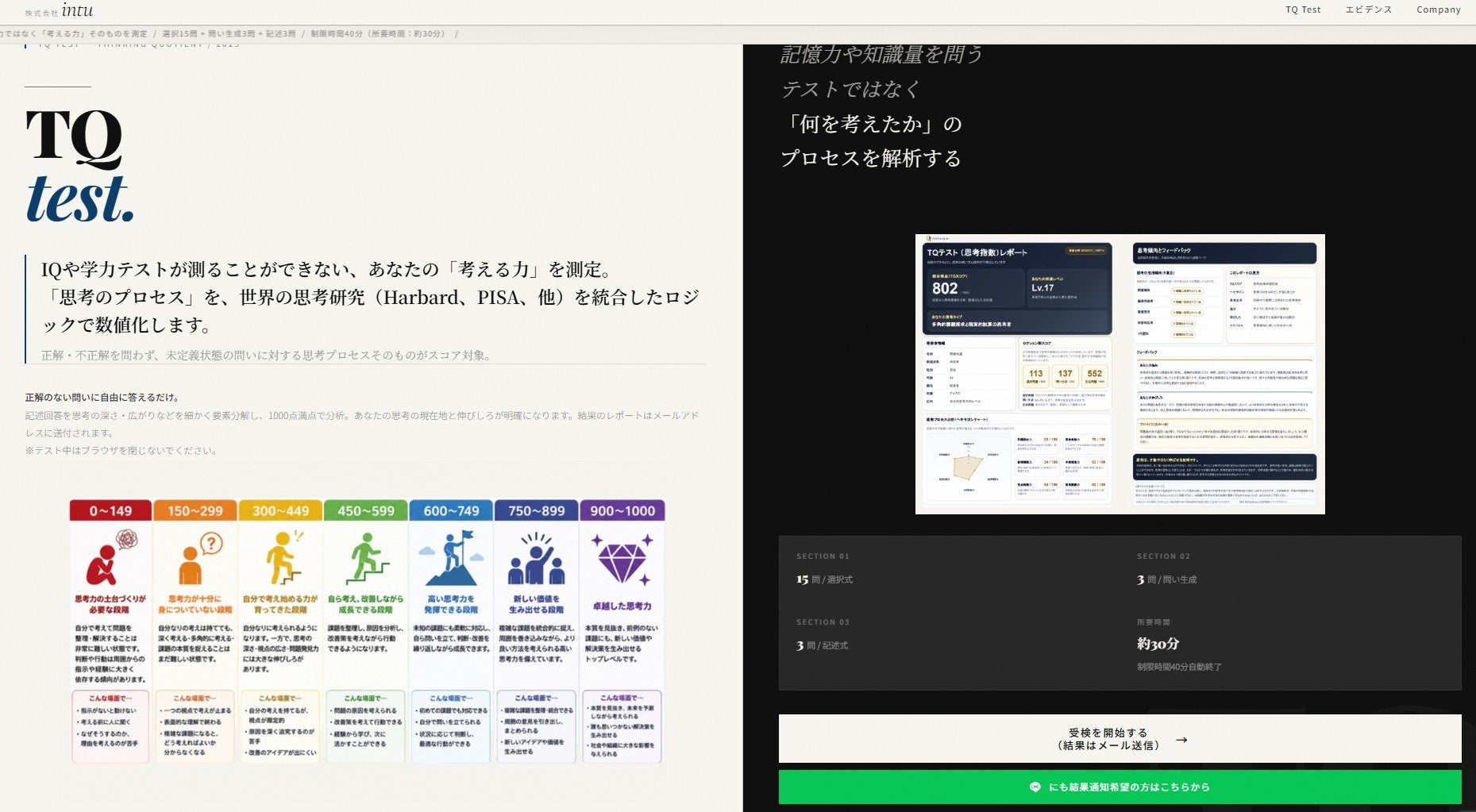Click the large TQ test. title logo
Screen dimensions: 1476x812
coord(79,166)
